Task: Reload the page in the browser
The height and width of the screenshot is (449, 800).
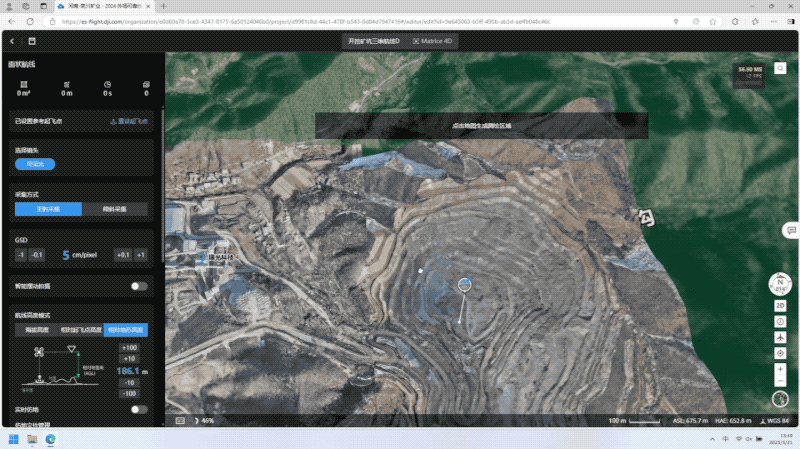Action: click(x=30, y=21)
